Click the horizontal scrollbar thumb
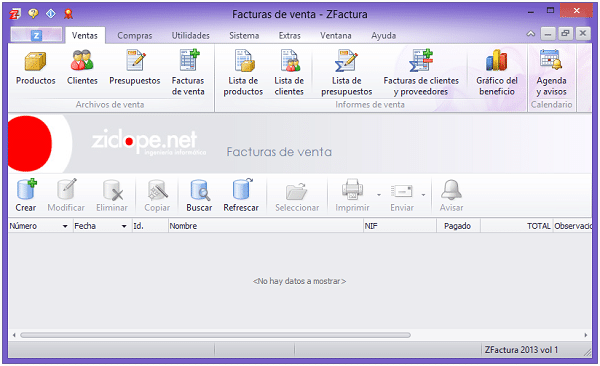The height and width of the screenshot is (366, 600). point(215,335)
